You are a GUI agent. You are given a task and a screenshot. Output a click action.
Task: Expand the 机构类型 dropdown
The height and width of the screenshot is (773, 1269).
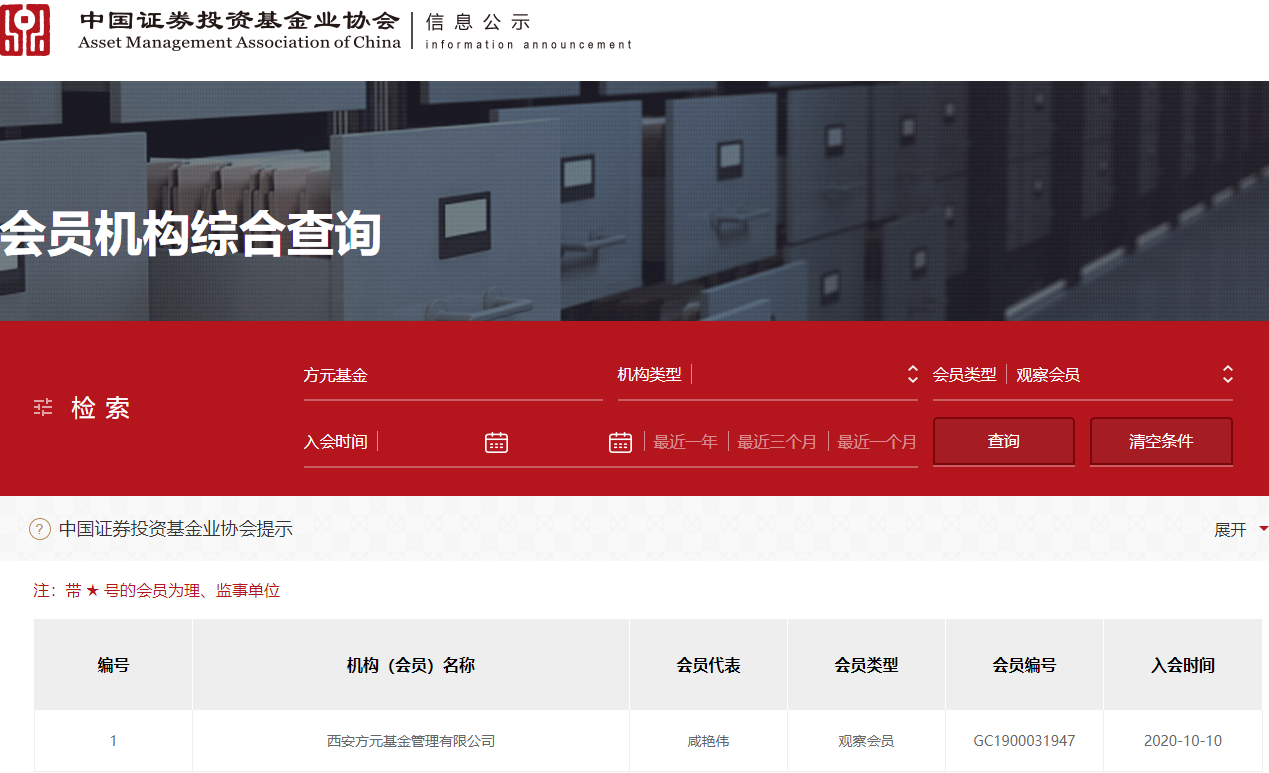(x=768, y=375)
